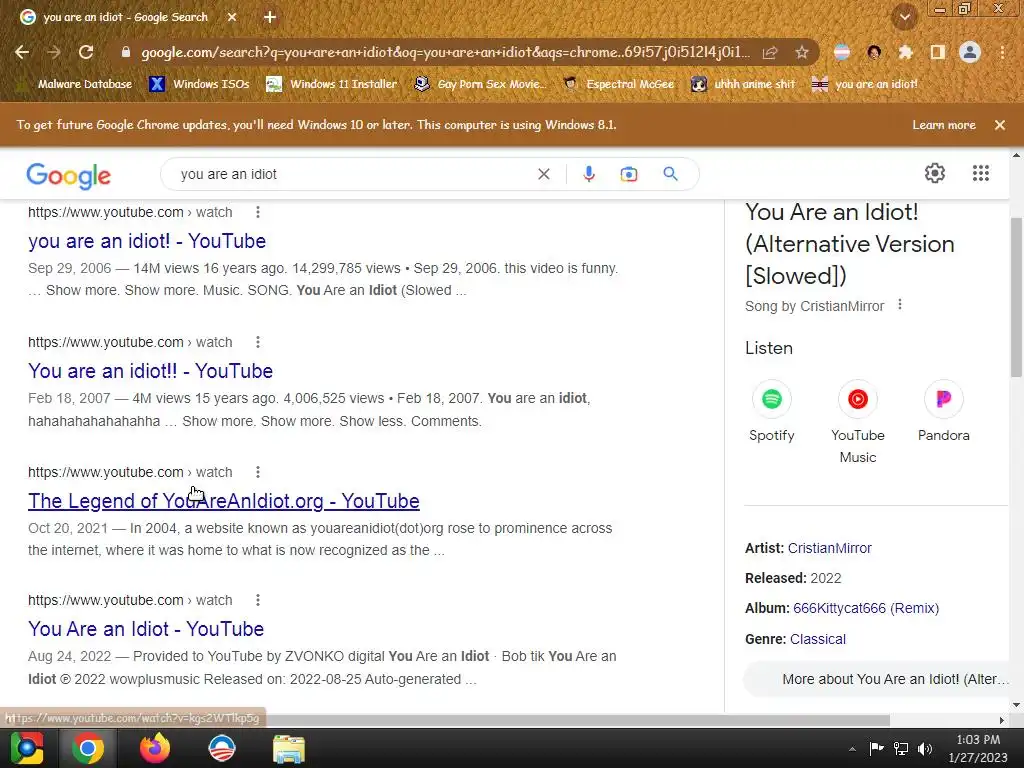The image size is (1024, 768).
Task: Submit search with magnifier icon
Action: click(670, 174)
